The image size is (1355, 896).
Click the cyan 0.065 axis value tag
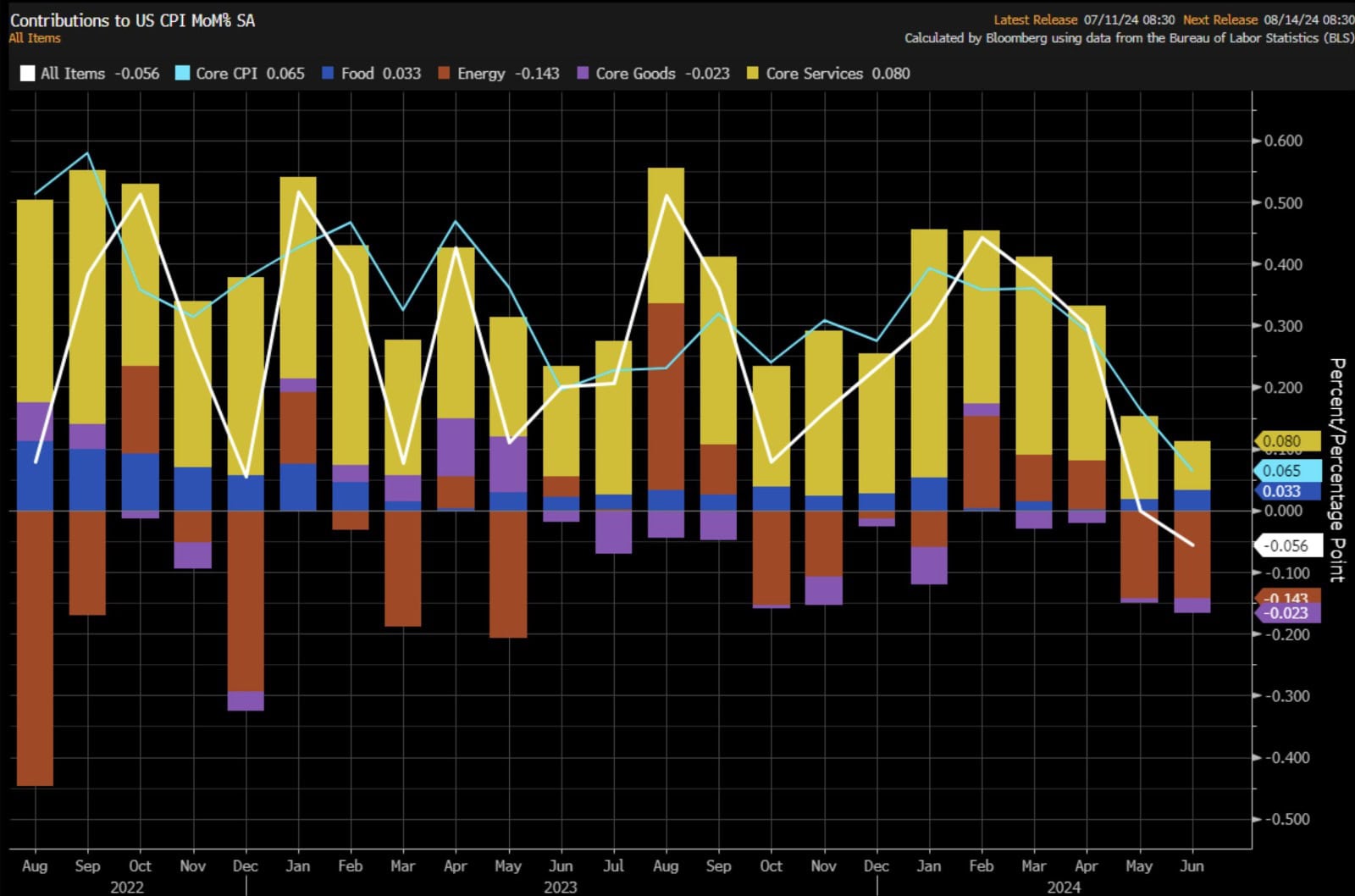tap(1286, 471)
